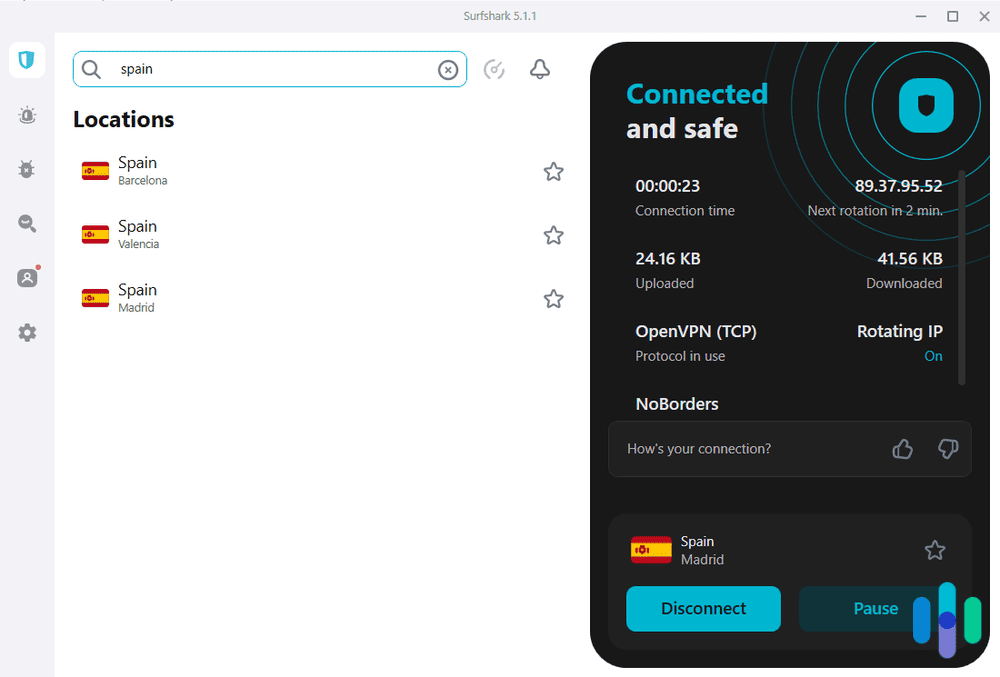This screenshot has height=677, width=1000.
Task: Open Surfshark Alert from the sidebar
Action: click(27, 115)
